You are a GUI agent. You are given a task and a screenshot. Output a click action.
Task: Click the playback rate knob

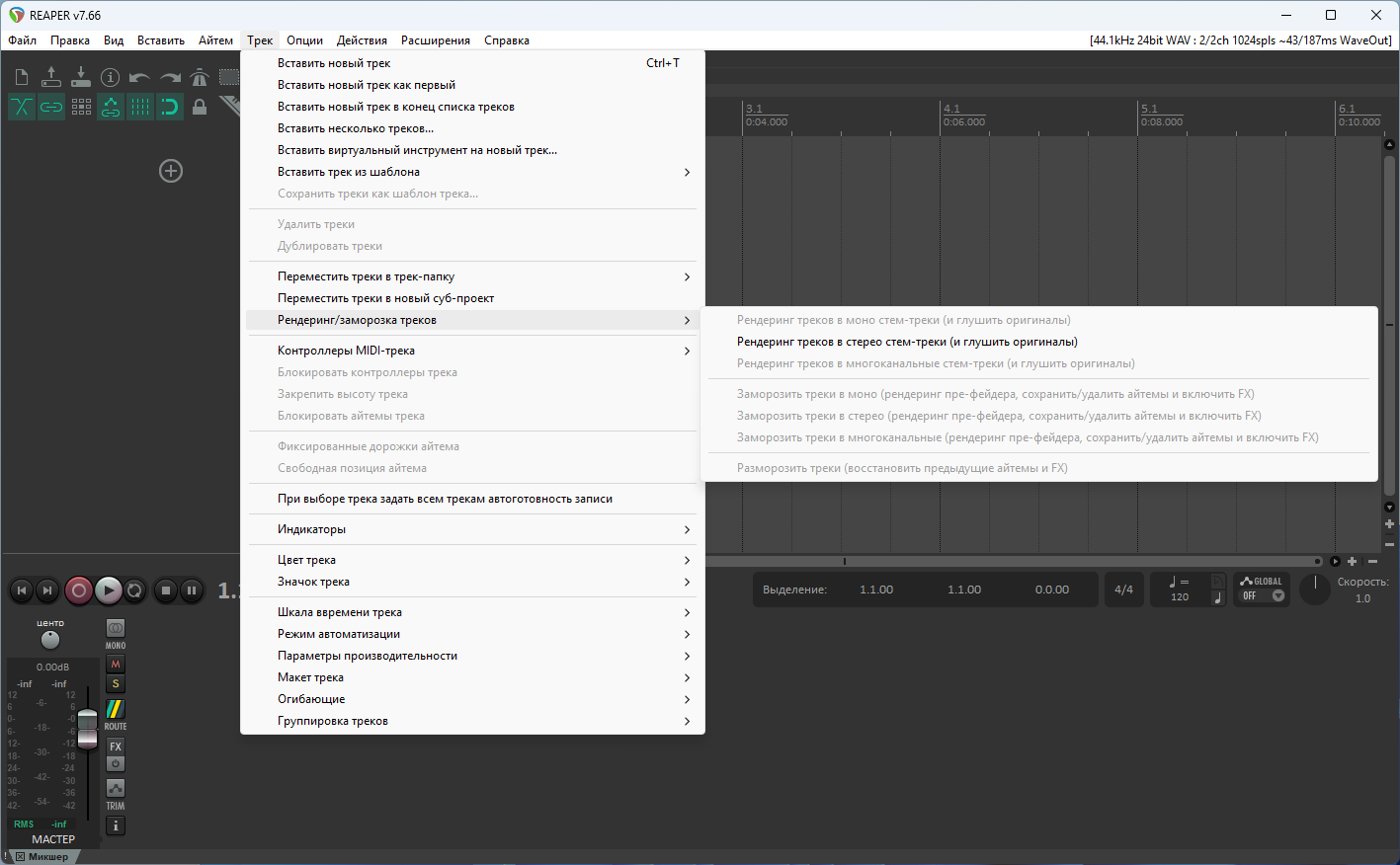(1315, 590)
